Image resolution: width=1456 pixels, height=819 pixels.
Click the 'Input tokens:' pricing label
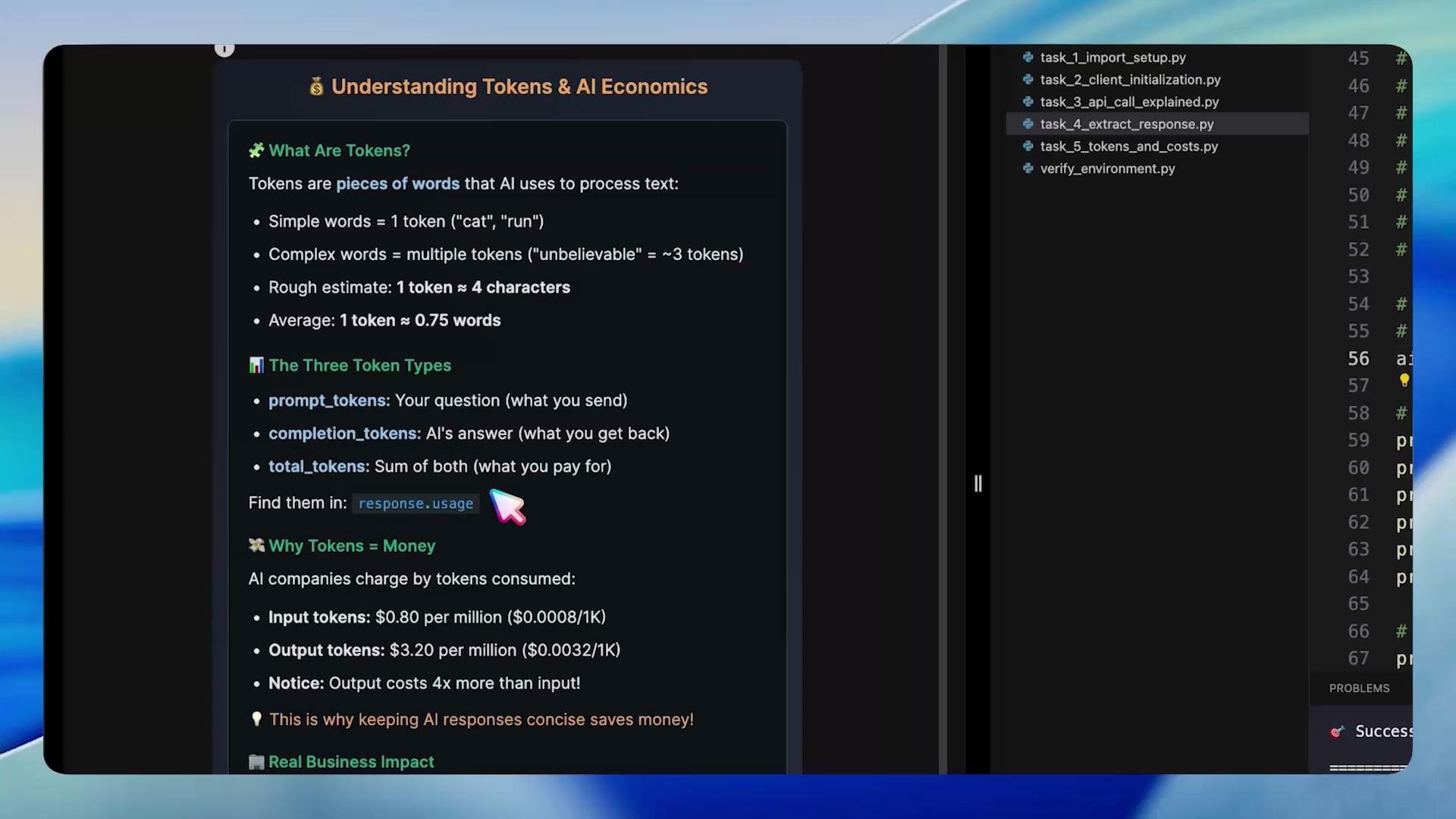(x=319, y=617)
